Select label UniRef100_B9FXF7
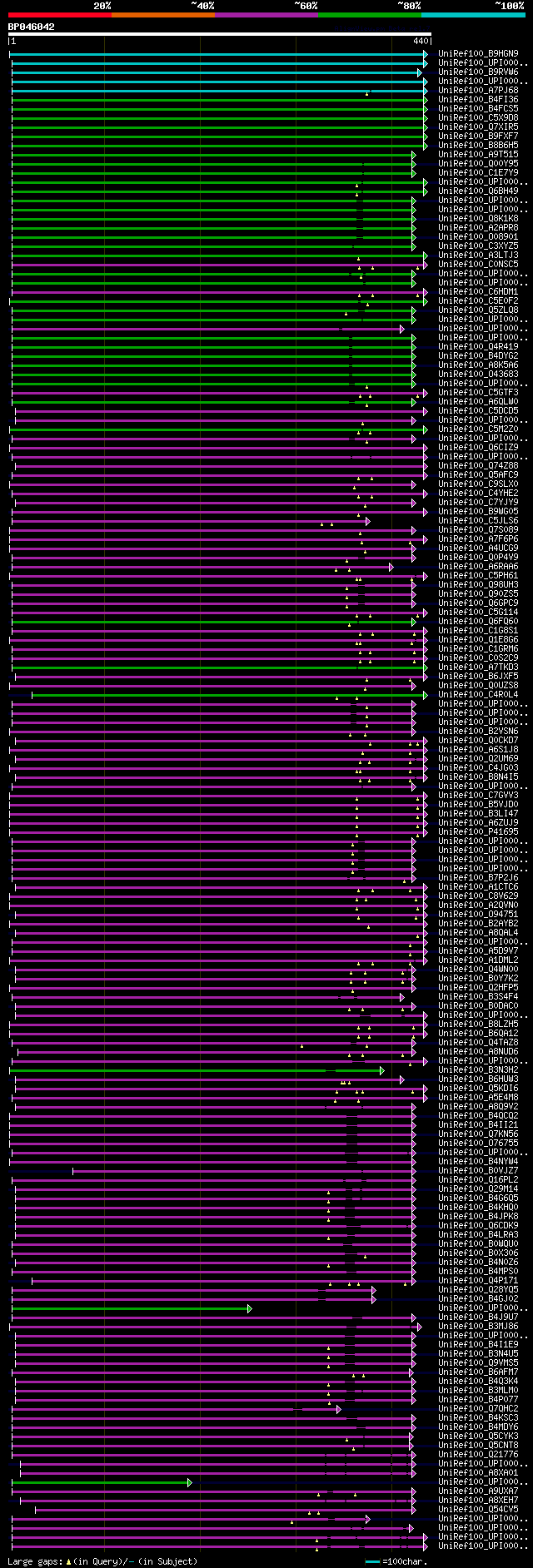 479,136
